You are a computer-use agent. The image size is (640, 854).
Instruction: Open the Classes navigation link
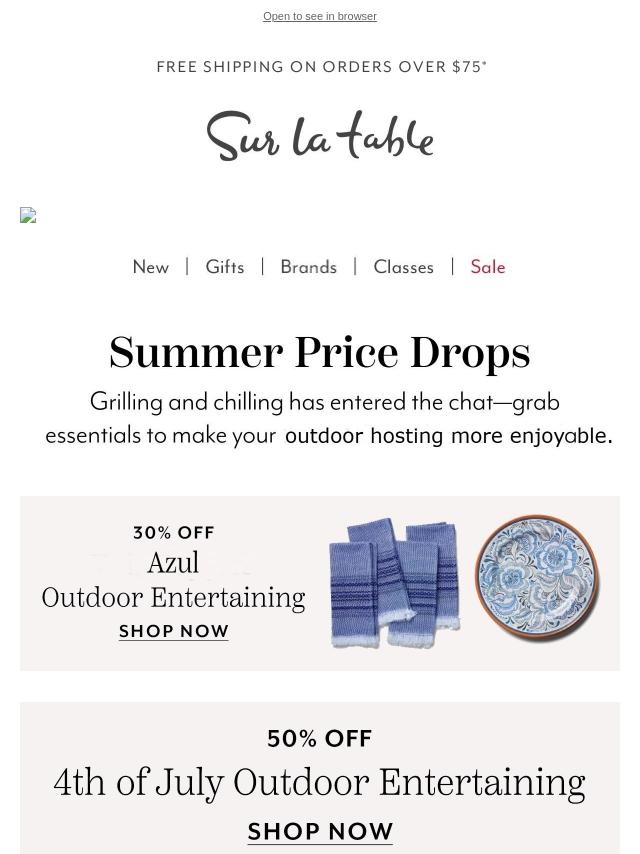[404, 267]
